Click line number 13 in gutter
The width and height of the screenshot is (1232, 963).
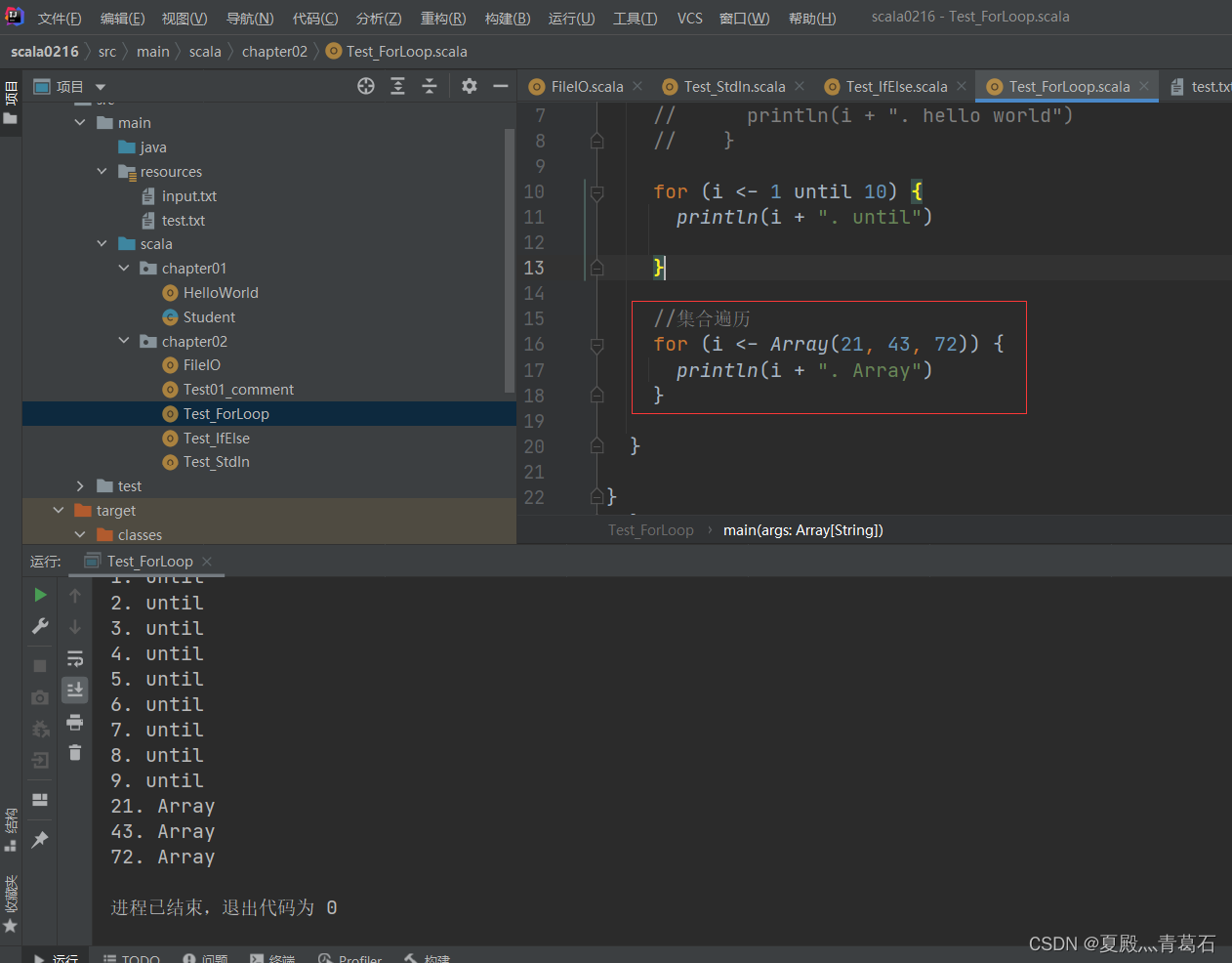pyautogui.click(x=534, y=268)
